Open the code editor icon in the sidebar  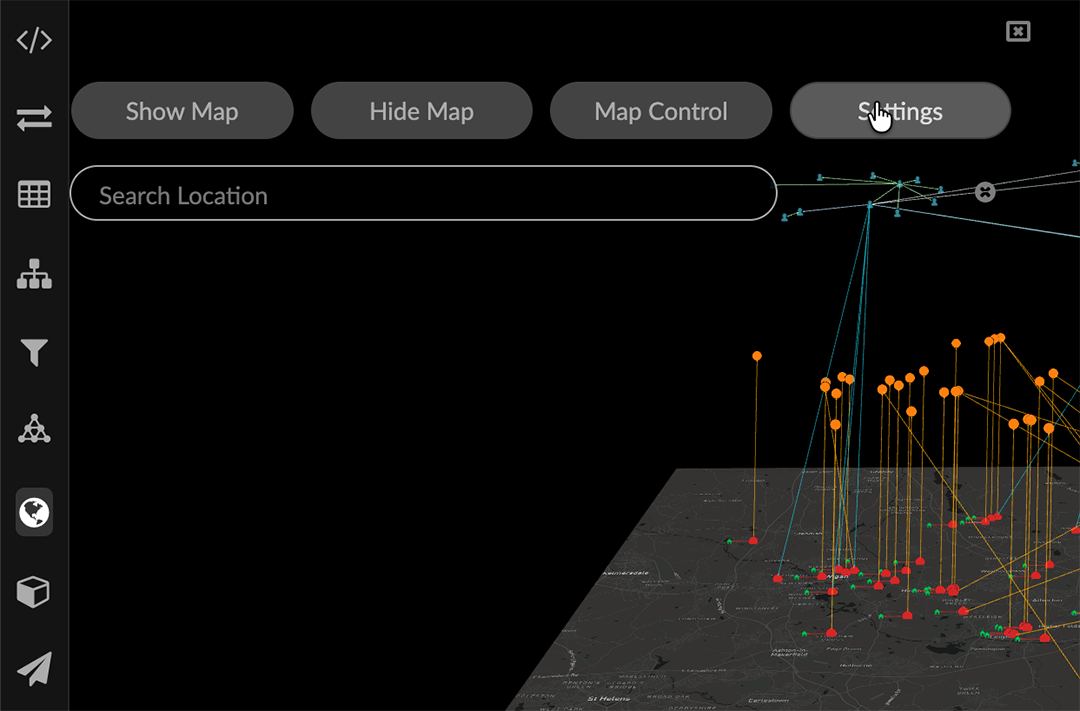[x=34, y=41]
